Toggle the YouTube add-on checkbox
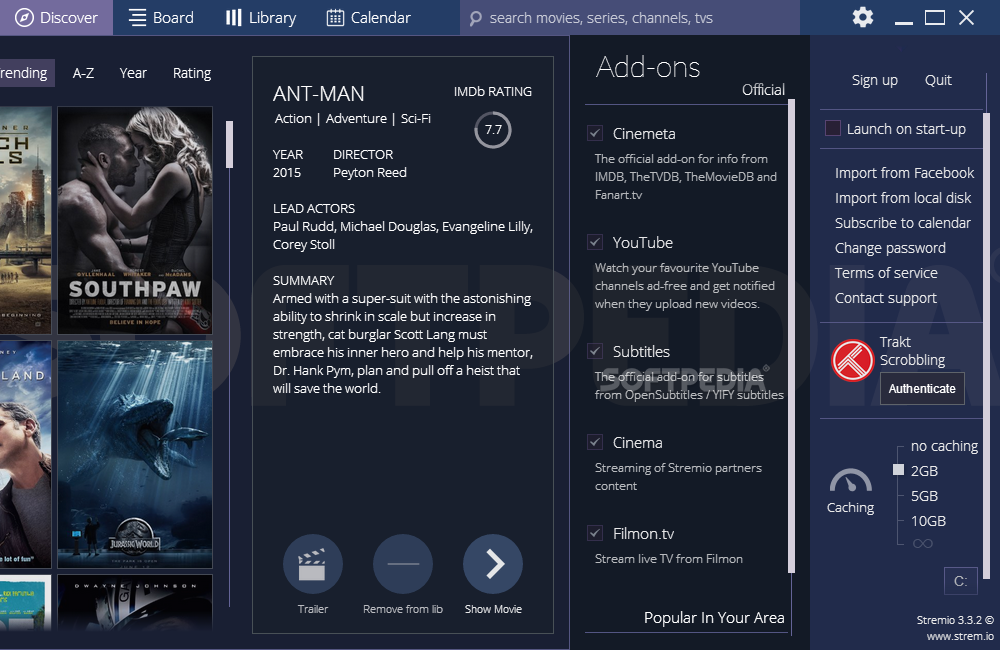This screenshot has width=1000, height=650. pos(595,242)
